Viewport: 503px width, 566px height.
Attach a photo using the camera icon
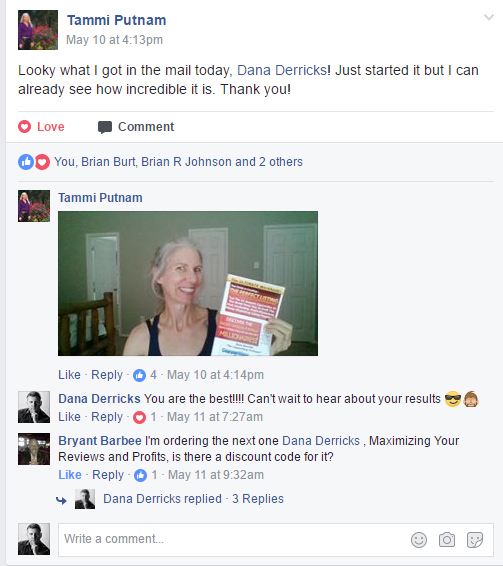[447, 540]
